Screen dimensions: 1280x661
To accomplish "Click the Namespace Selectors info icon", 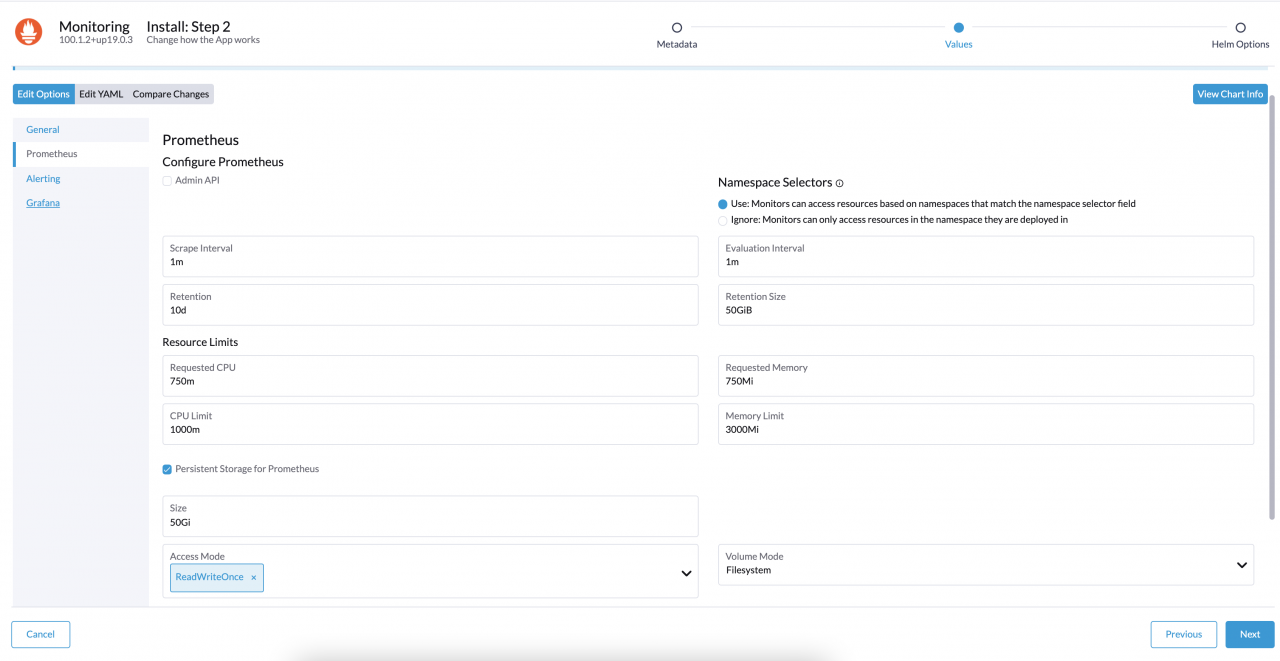I will point(839,183).
